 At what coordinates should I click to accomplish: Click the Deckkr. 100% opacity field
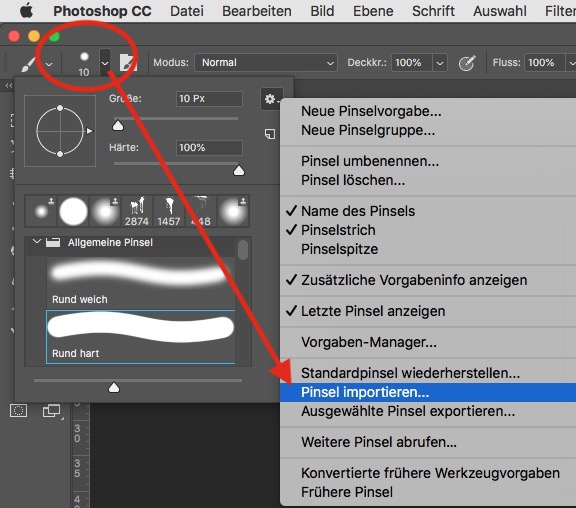click(x=412, y=62)
